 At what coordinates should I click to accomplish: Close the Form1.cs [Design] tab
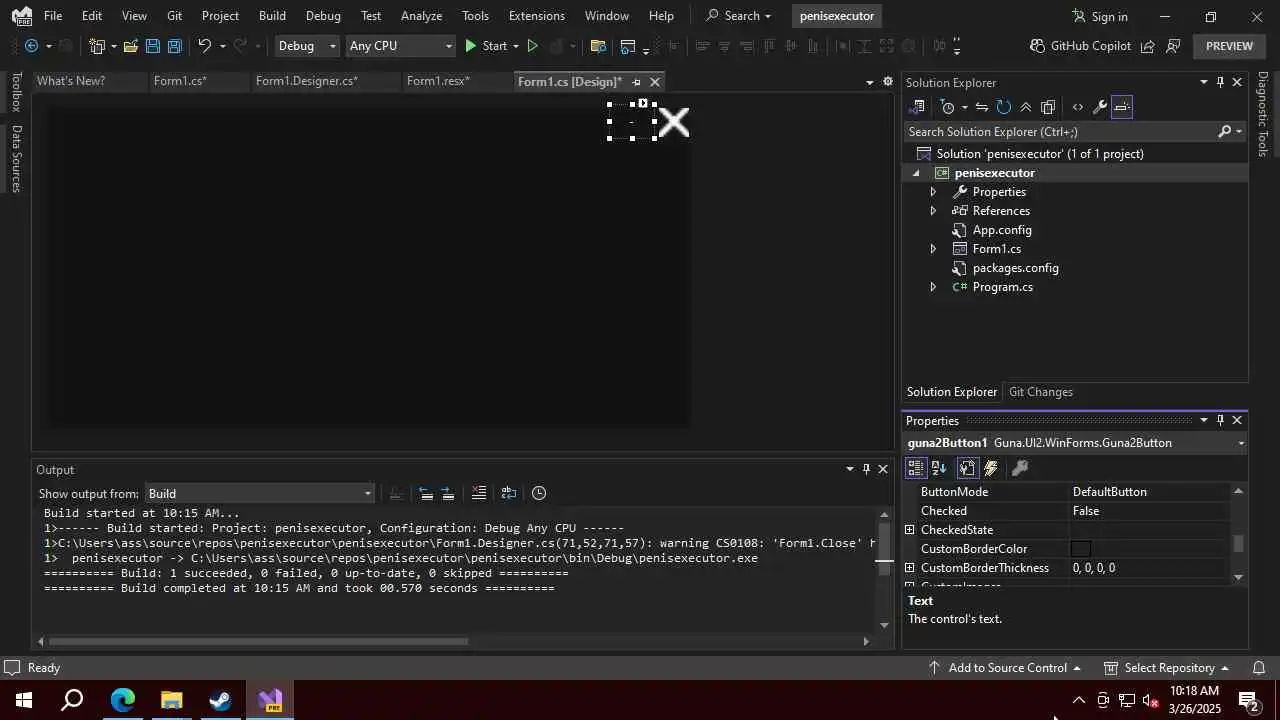point(655,82)
